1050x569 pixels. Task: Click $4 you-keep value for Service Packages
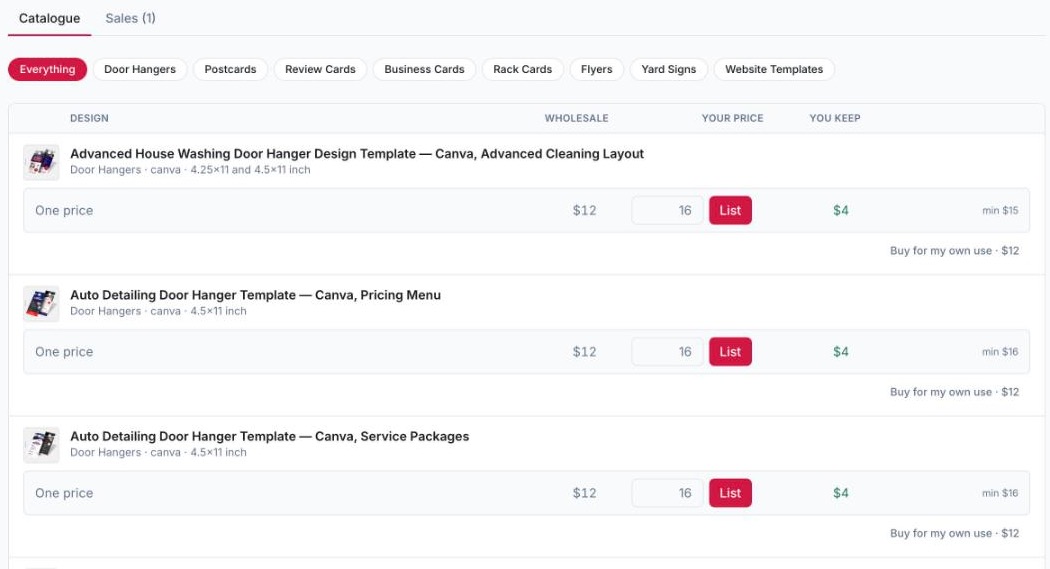point(841,493)
